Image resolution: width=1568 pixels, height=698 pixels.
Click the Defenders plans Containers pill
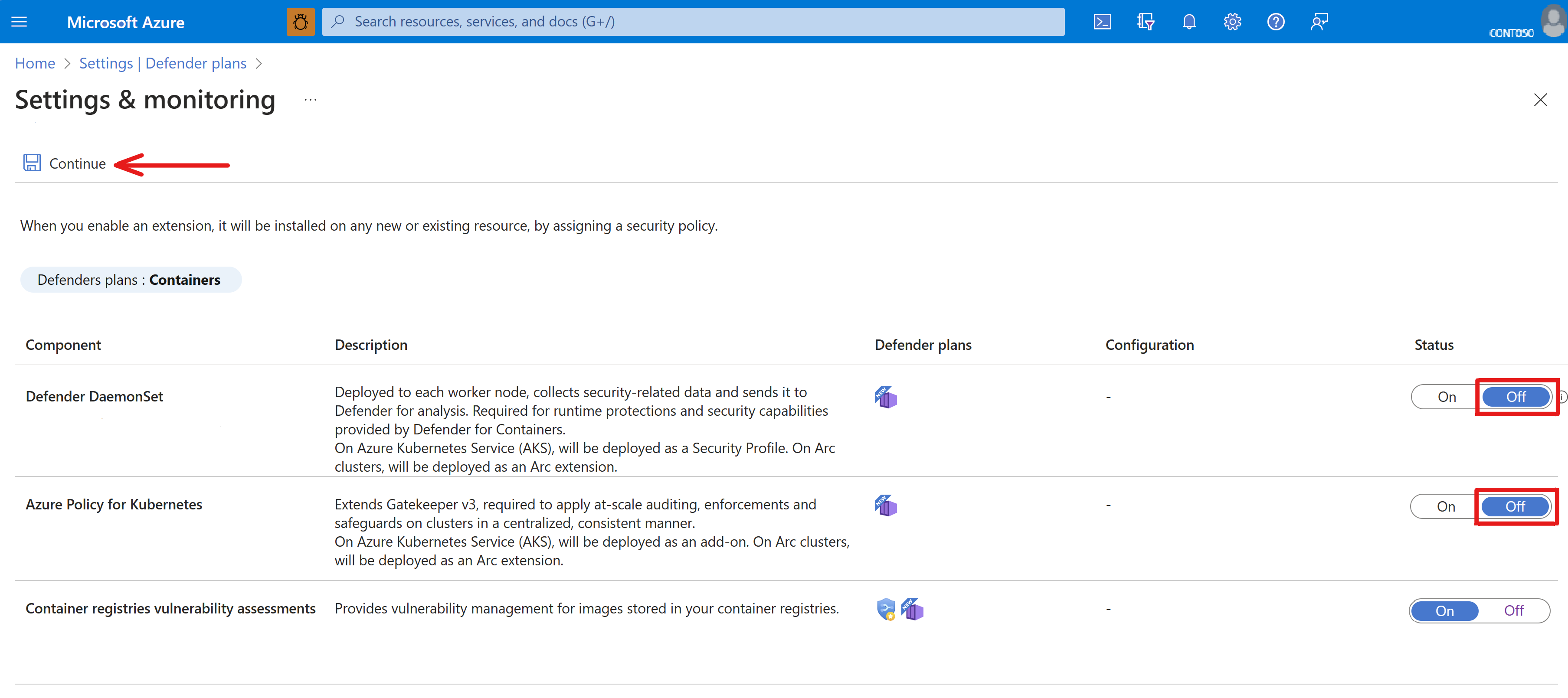coord(130,280)
